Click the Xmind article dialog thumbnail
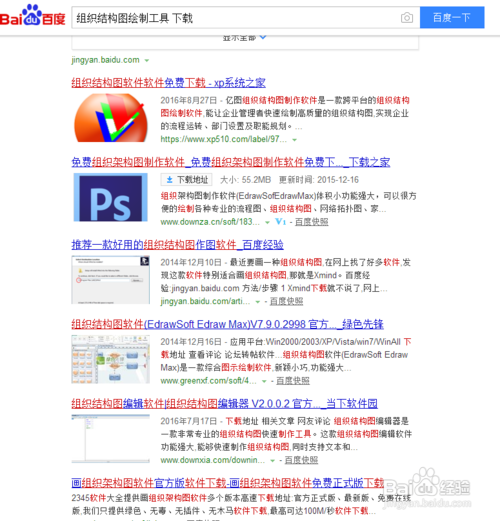The height and width of the screenshot is (521, 500). (x=111, y=280)
